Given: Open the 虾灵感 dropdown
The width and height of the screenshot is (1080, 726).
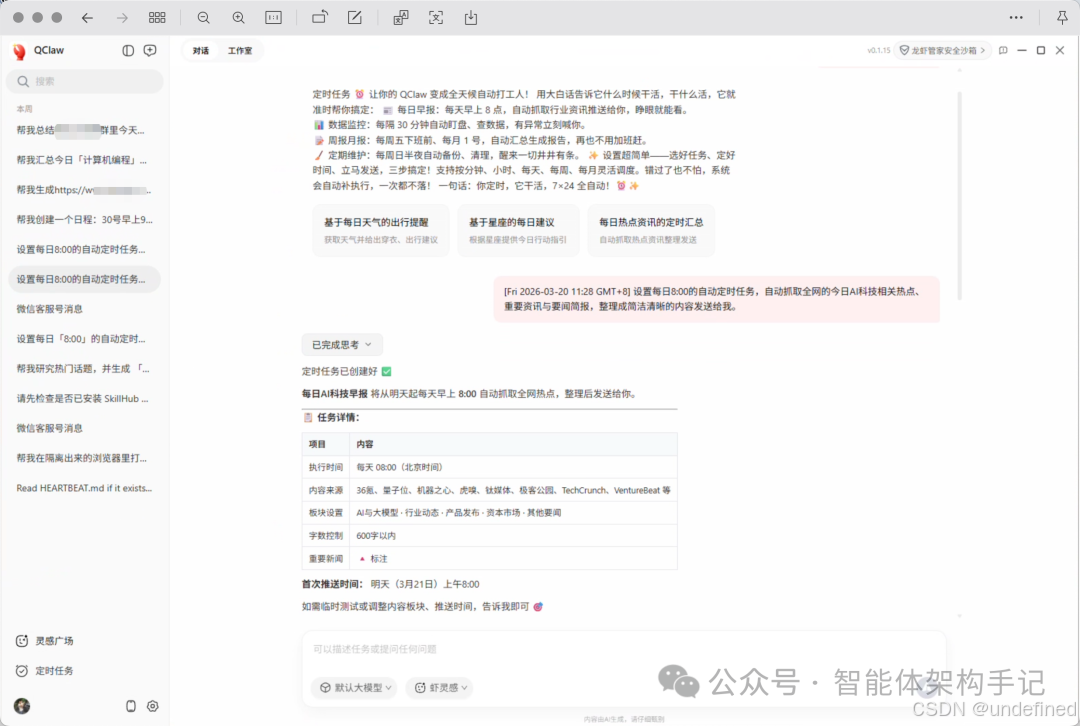Looking at the screenshot, I should coord(441,687).
